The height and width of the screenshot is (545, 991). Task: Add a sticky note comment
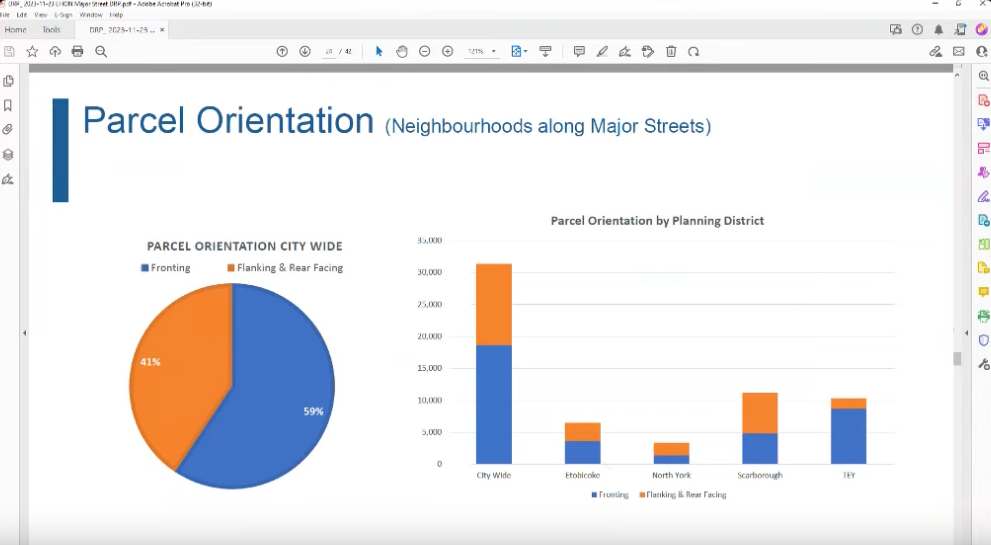tap(579, 51)
